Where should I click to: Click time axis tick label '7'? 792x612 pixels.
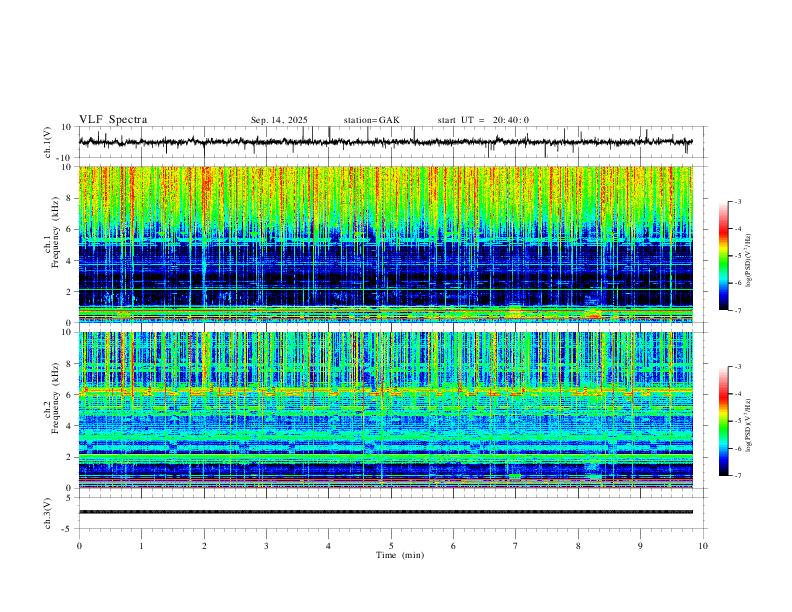516,546
